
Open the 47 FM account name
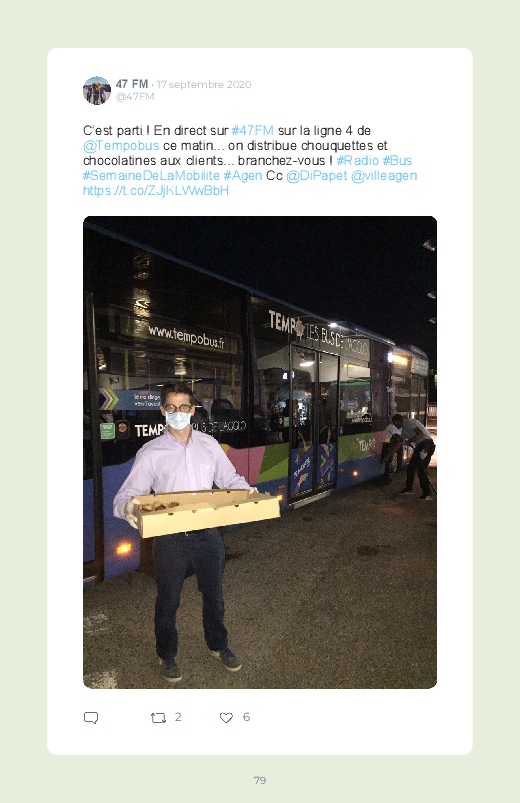click(132, 84)
